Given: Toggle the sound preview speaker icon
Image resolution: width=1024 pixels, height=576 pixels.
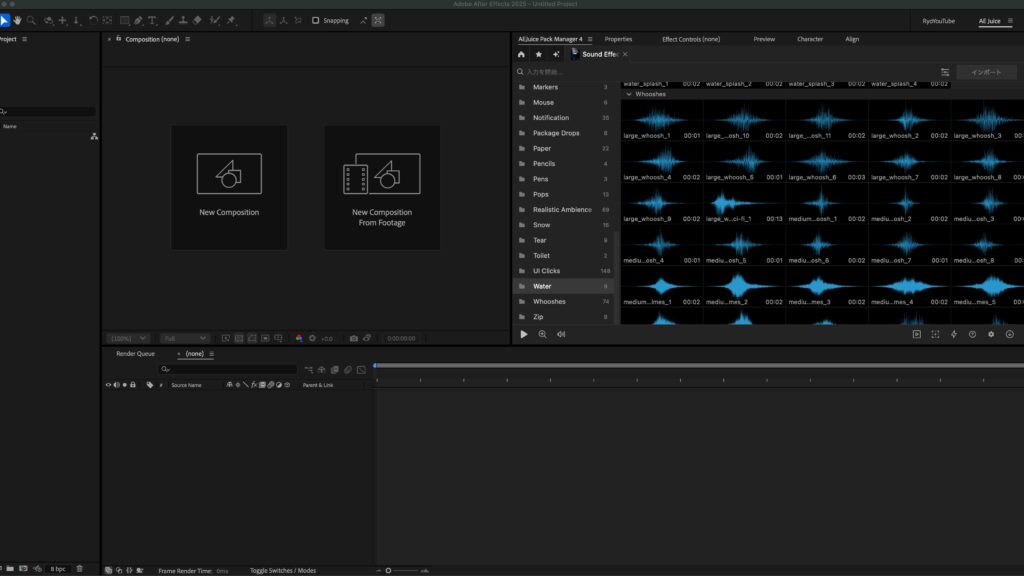Looking at the screenshot, I should 560,334.
